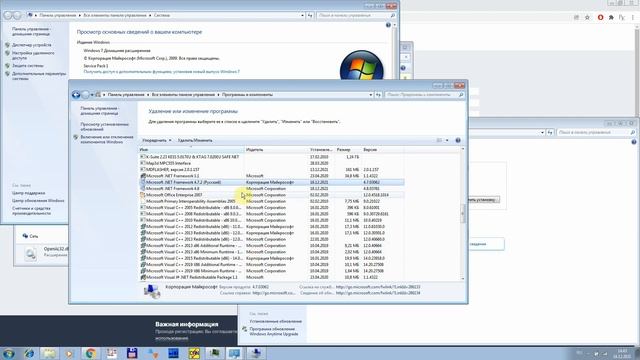Click the taskbar clock
The height and width of the screenshot is (360, 640).
(x=622, y=353)
